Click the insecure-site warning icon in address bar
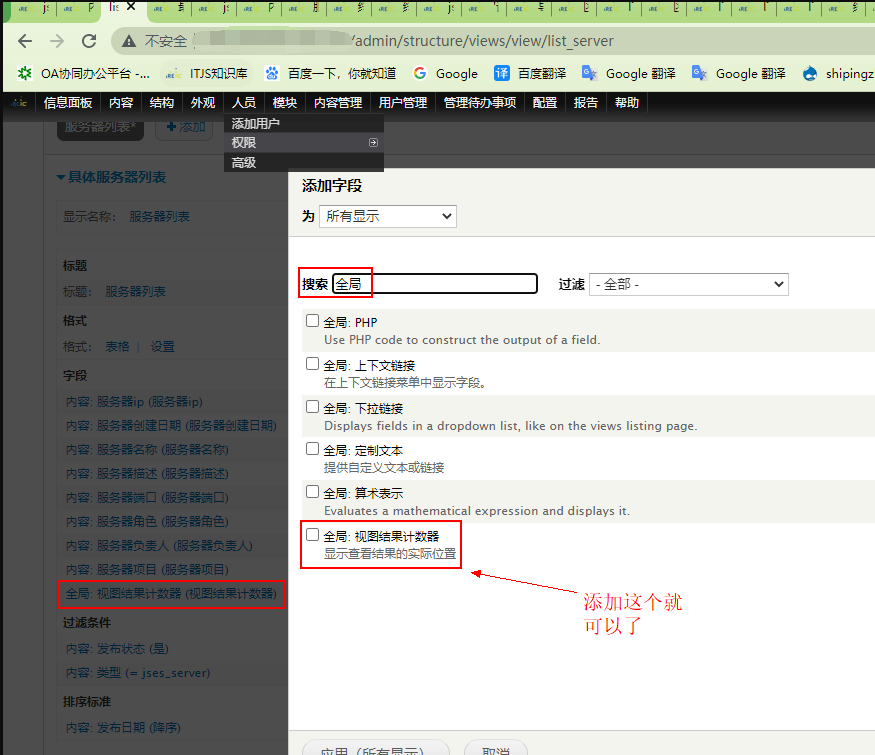The image size is (875, 755). click(127, 41)
